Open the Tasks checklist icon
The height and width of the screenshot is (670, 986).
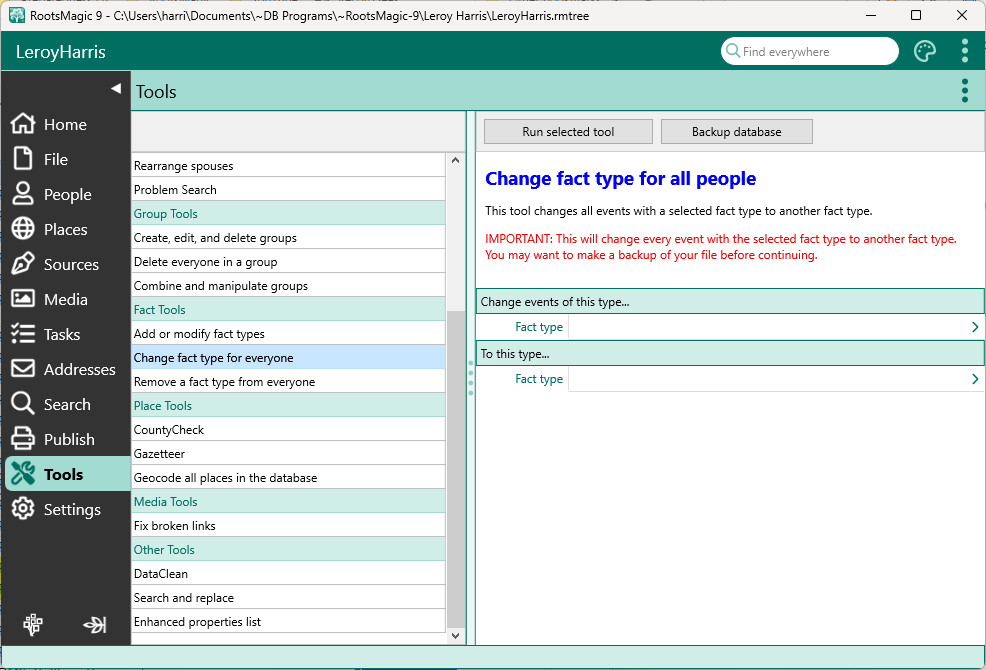tap(23, 334)
